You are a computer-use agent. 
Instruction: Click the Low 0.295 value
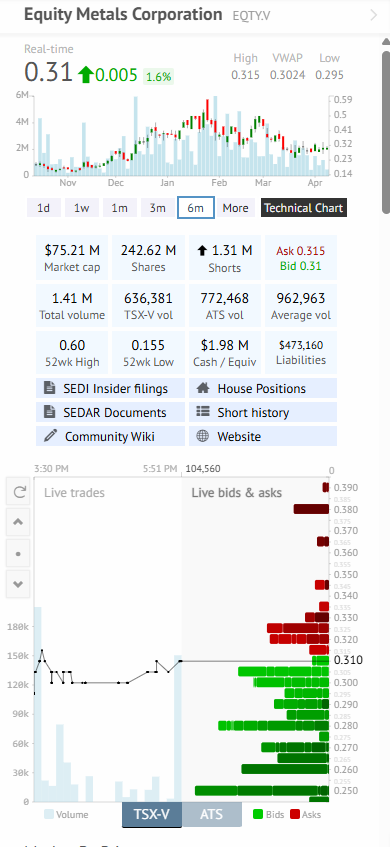(330, 75)
